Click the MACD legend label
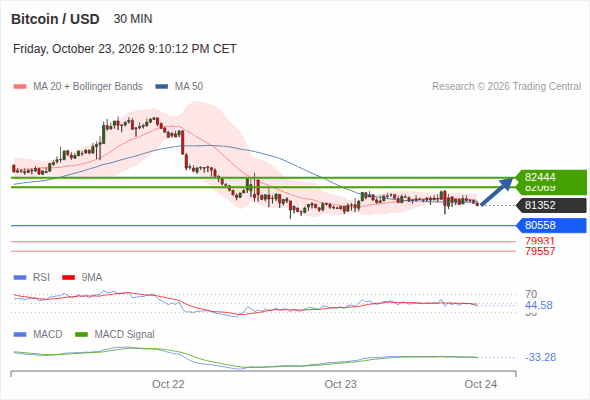 pos(48,335)
